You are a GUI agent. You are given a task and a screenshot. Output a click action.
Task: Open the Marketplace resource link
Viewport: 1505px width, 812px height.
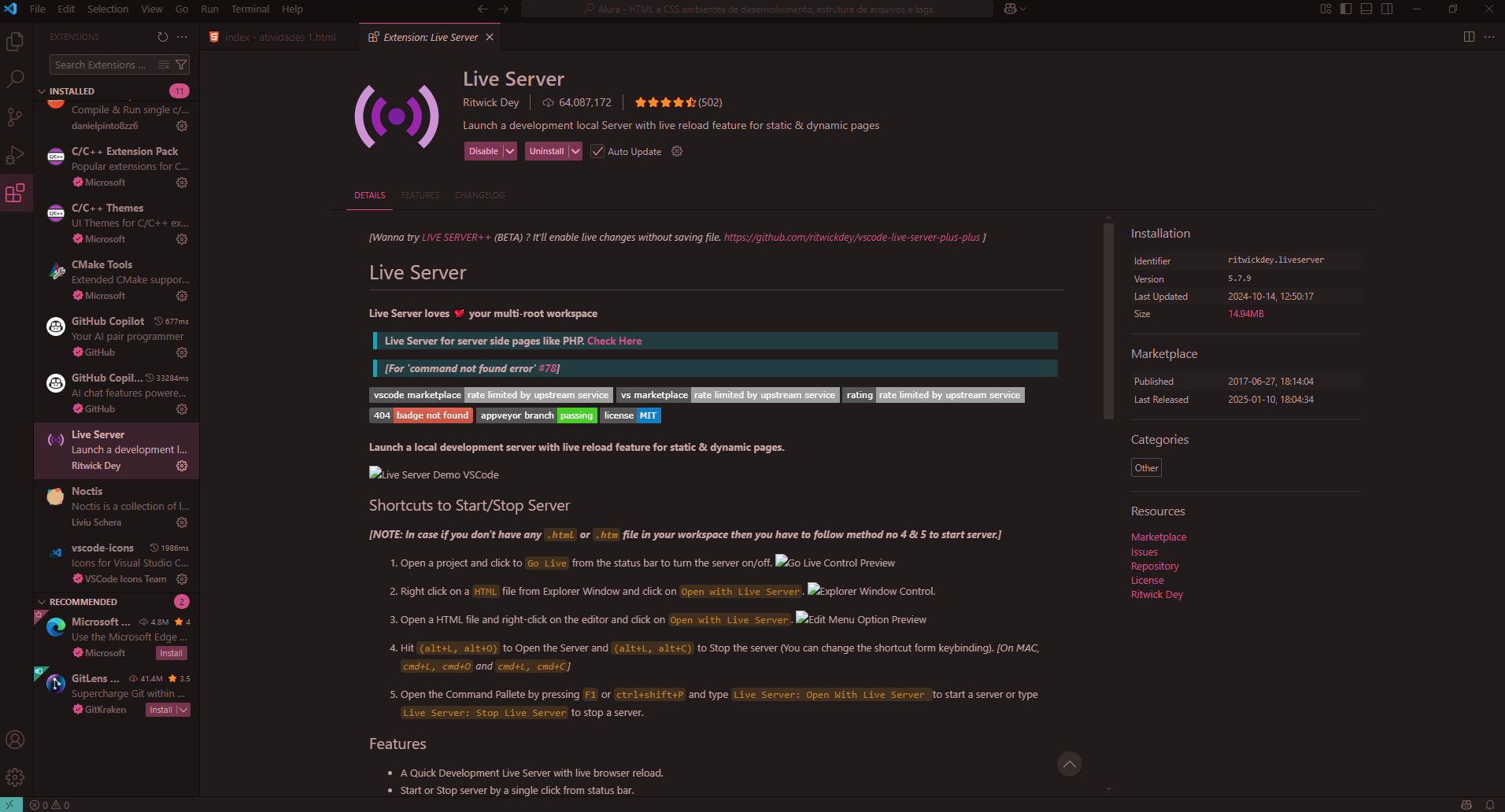1159,537
